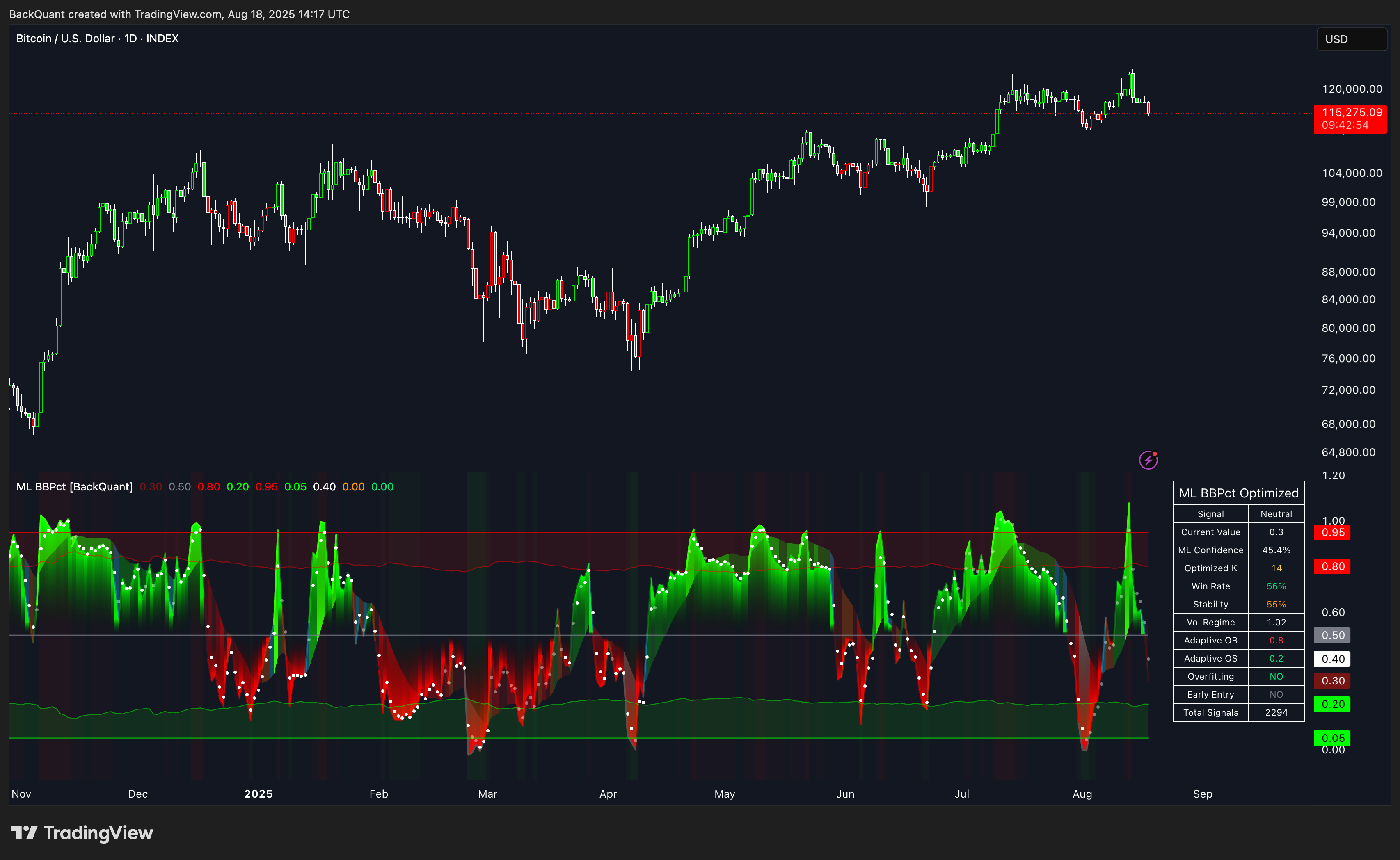Click the 0.50 gray midline label
The image size is (1400, 860).
click(x=1332, y=635)
